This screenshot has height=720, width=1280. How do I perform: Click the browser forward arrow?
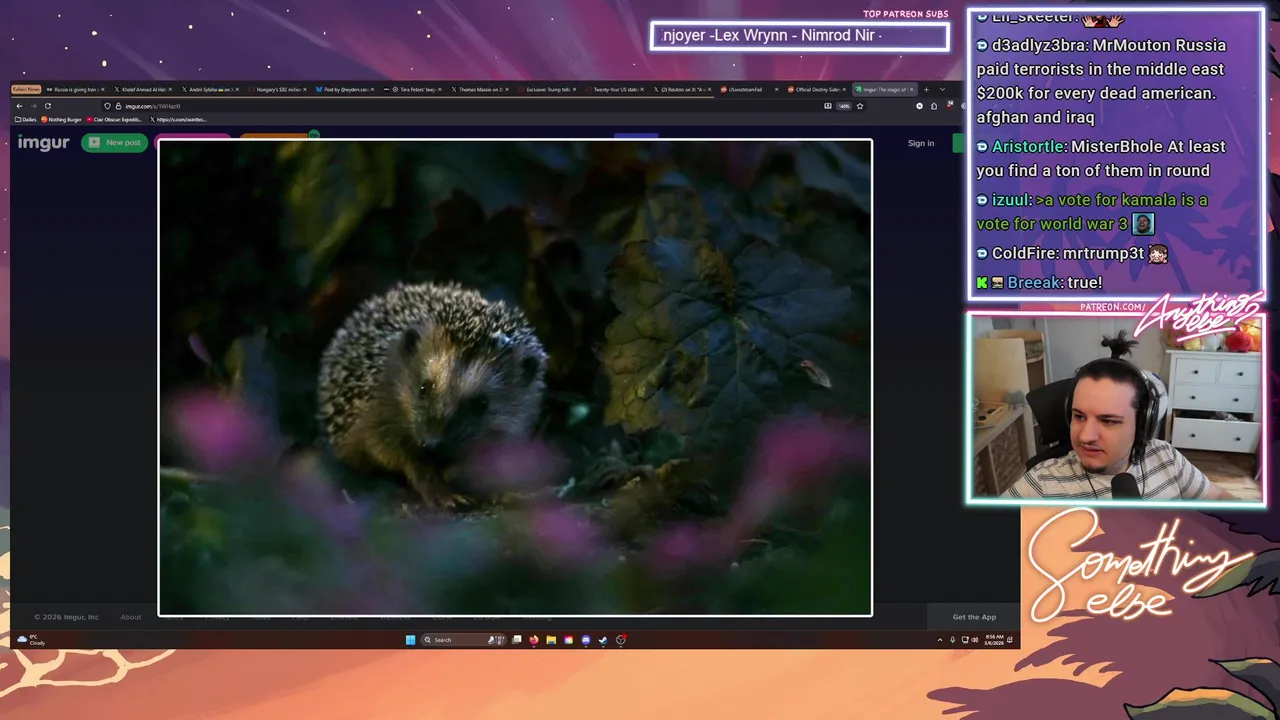(x=33, y=106)
